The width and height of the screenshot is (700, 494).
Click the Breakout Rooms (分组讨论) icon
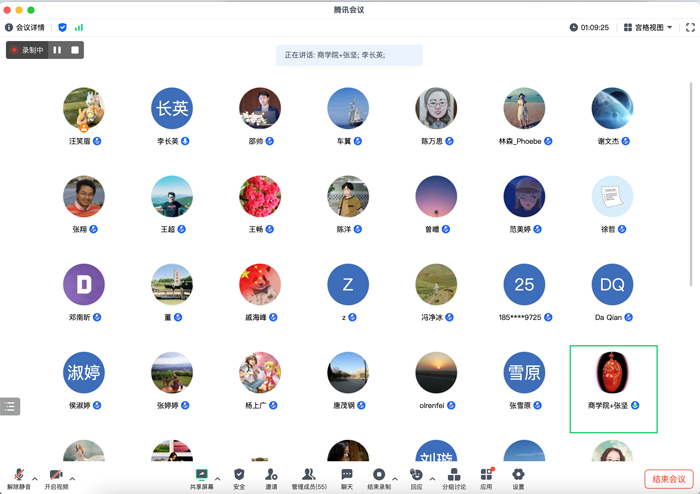coord(454,476)
